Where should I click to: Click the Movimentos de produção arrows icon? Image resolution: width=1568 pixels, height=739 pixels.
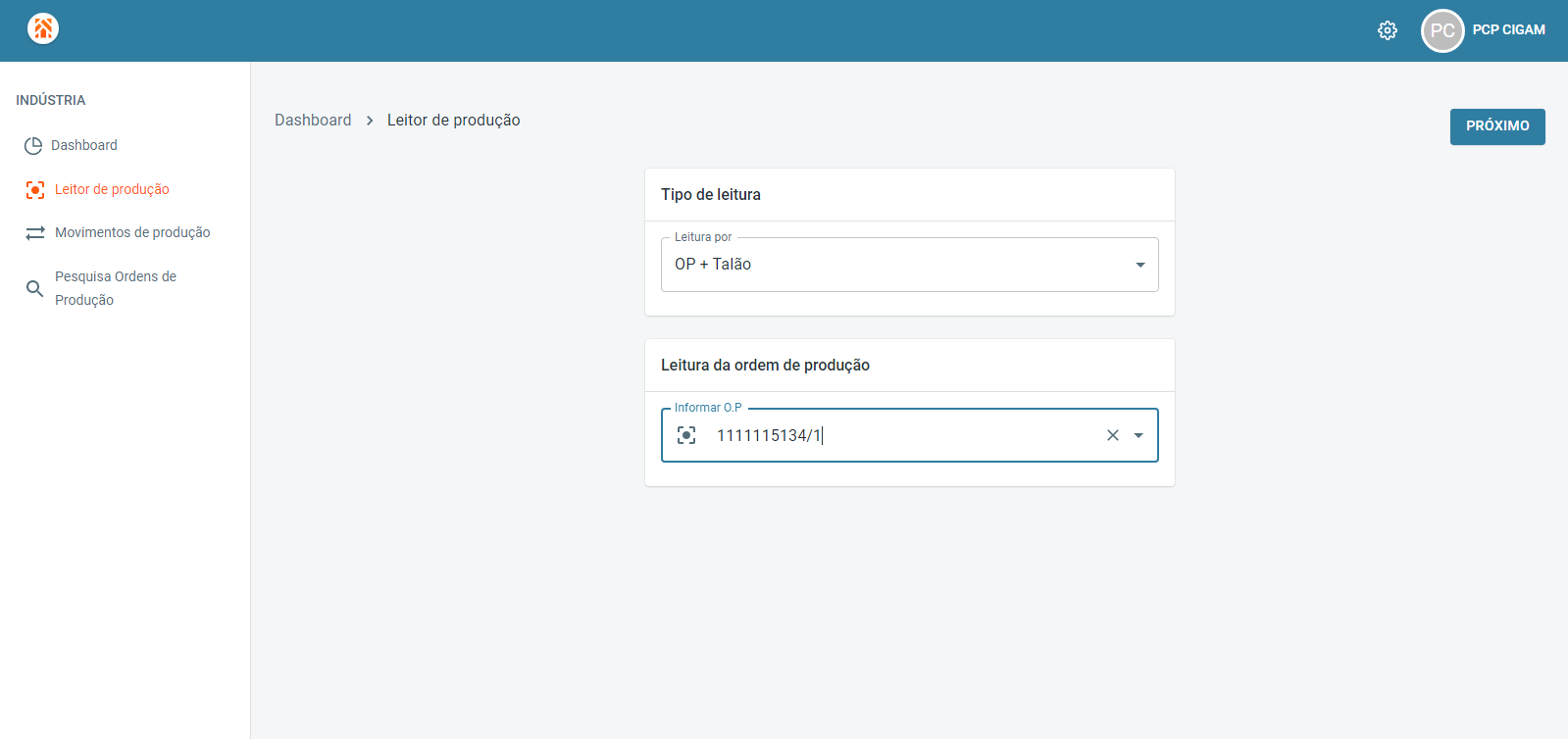pos(35,233)
